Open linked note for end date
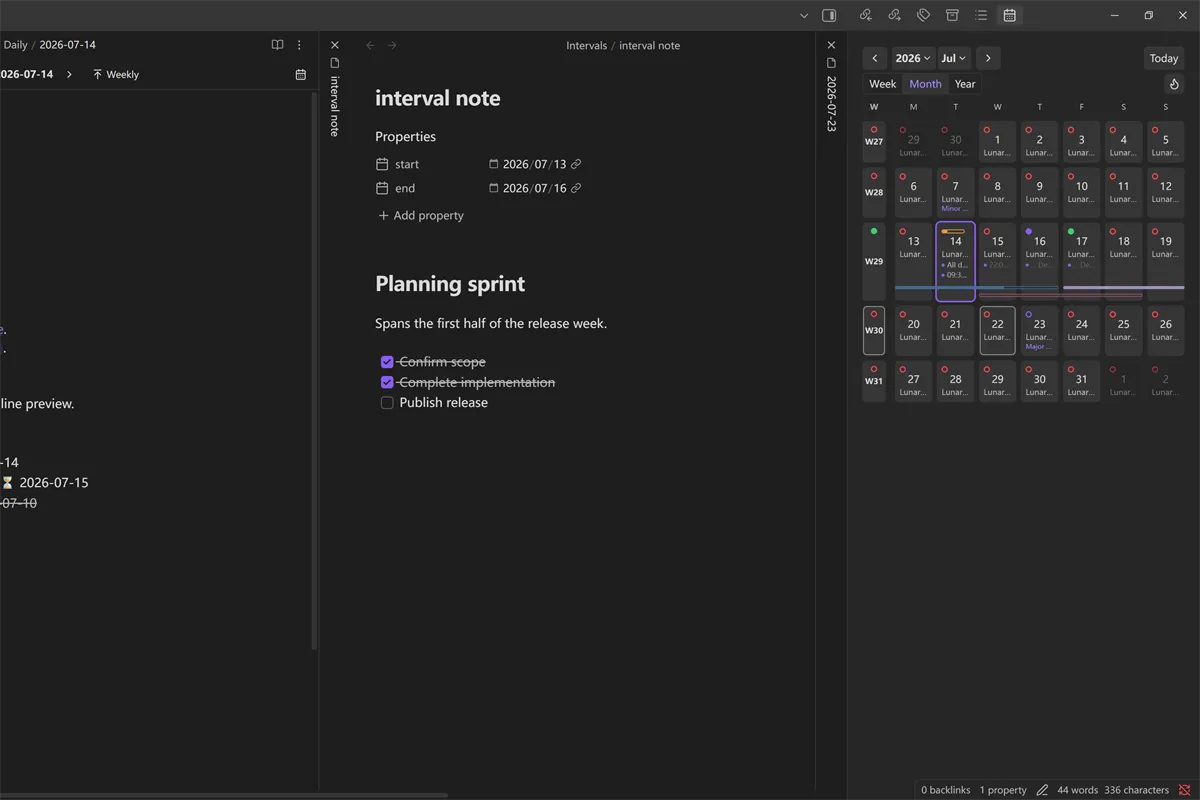The image size is (1200, 800). coord(576,188)
